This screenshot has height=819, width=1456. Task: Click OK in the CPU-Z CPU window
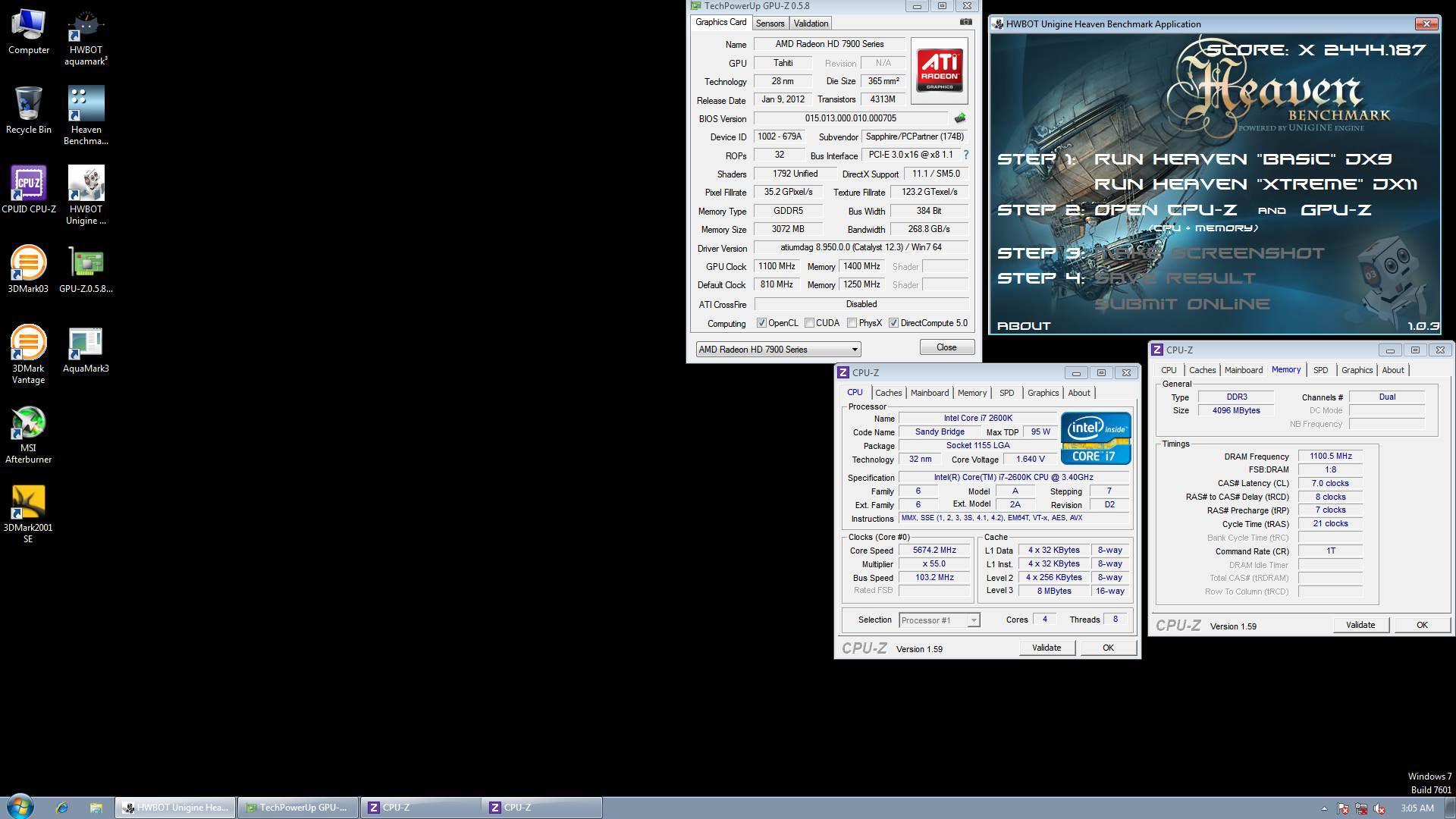click(x=1108, y=648)
